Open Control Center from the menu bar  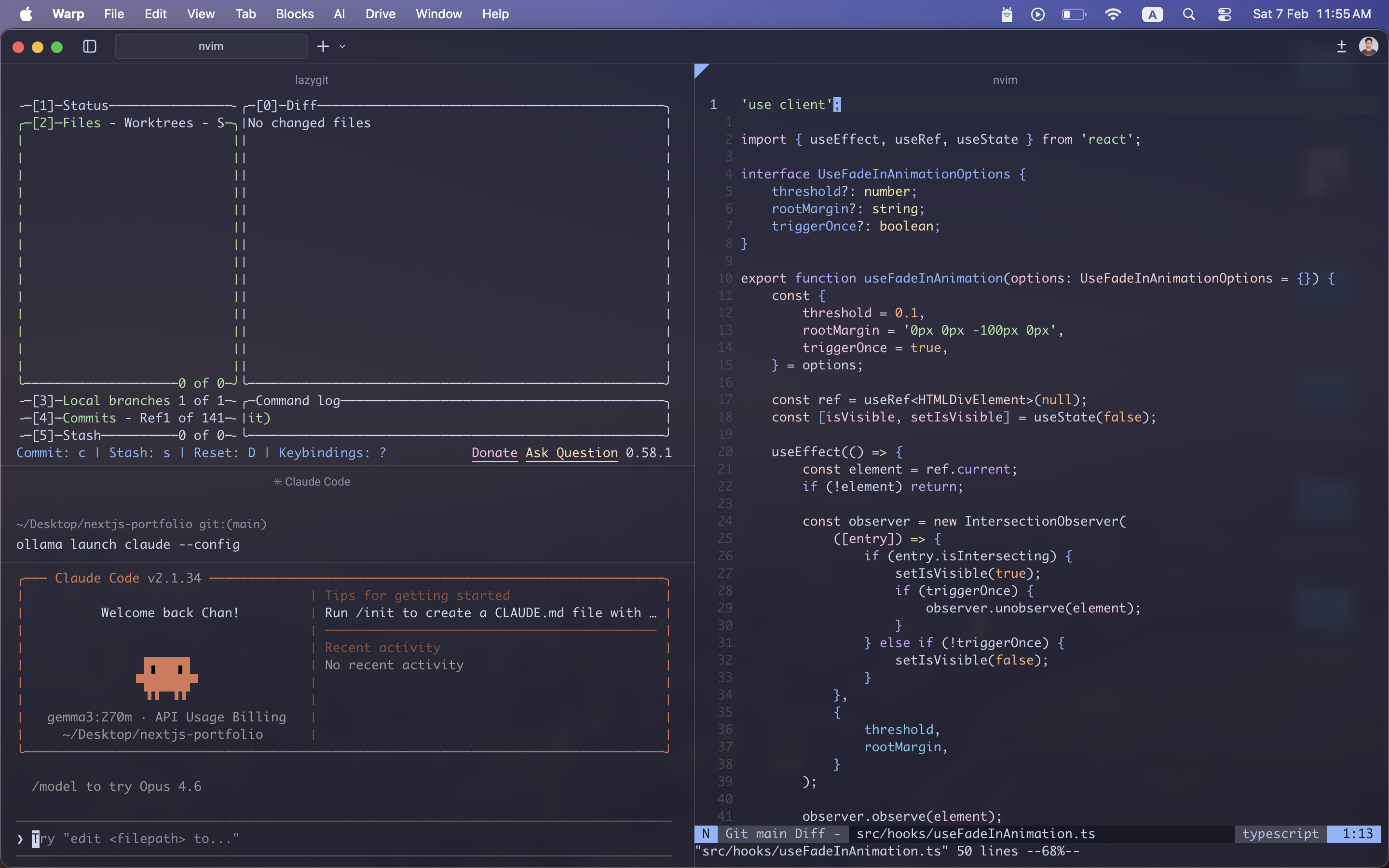(x=1224, y=14)
